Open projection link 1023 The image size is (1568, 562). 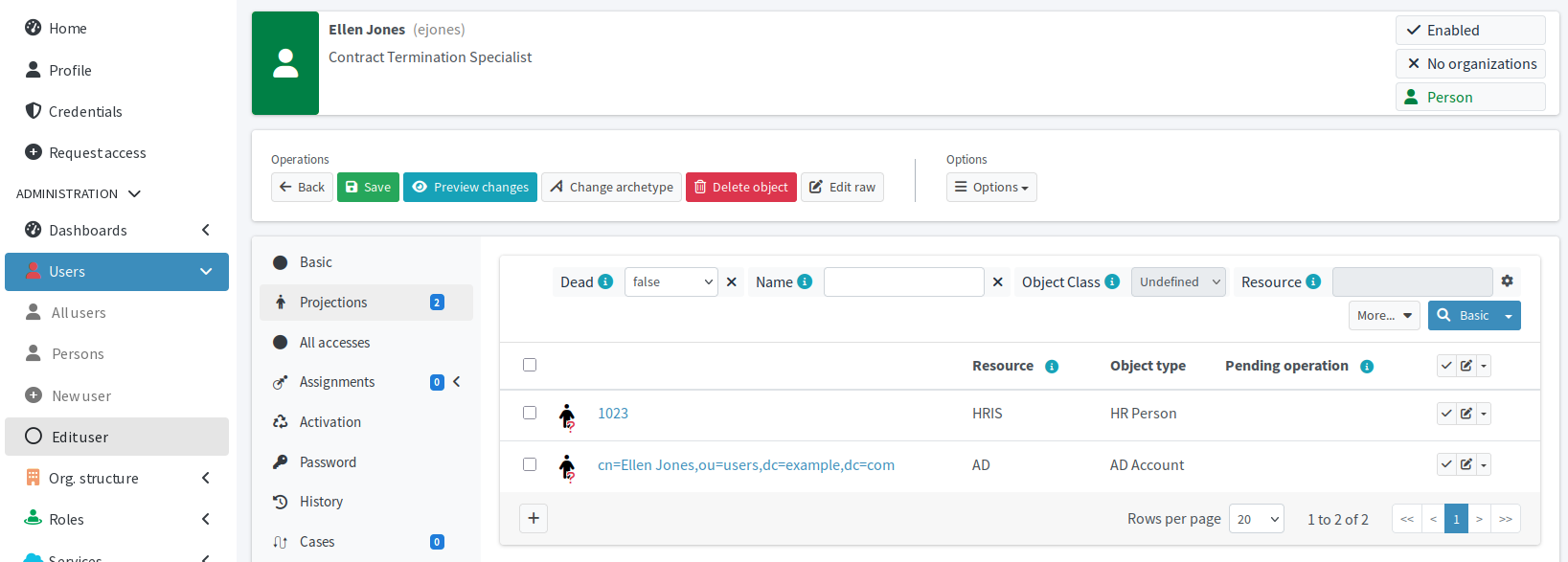click(613, 413)
